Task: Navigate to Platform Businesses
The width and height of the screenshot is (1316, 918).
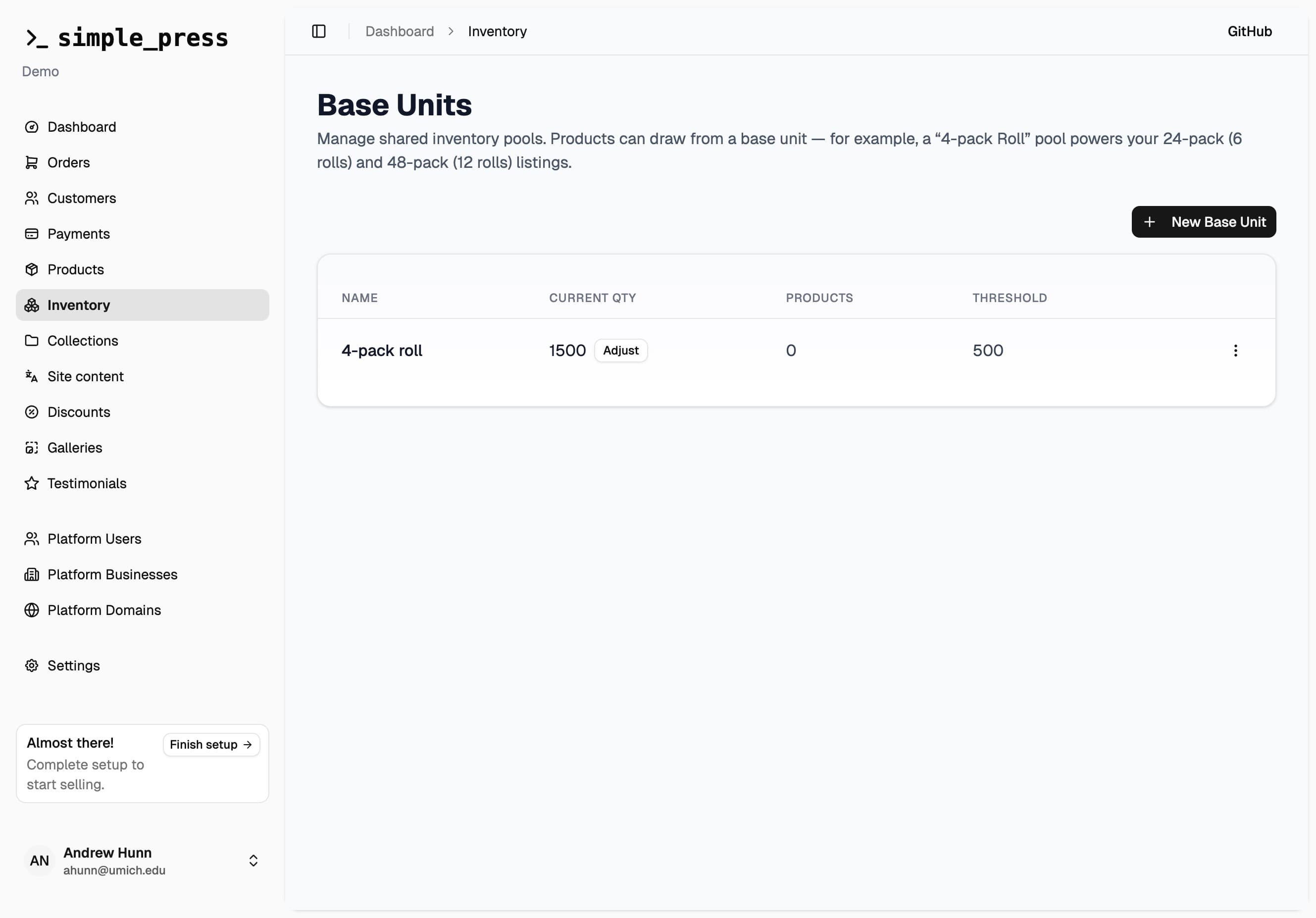Action: tap(142, 574)
